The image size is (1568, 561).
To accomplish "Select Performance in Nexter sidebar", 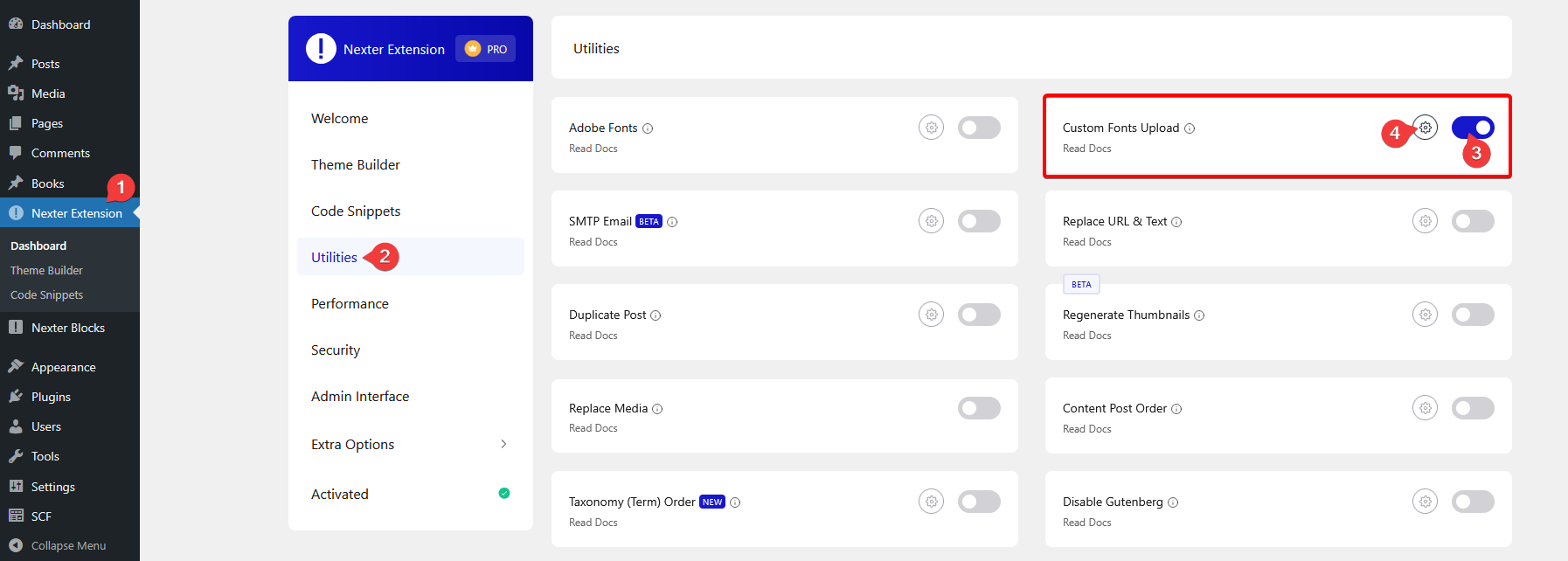I will (x=350, y=303).
